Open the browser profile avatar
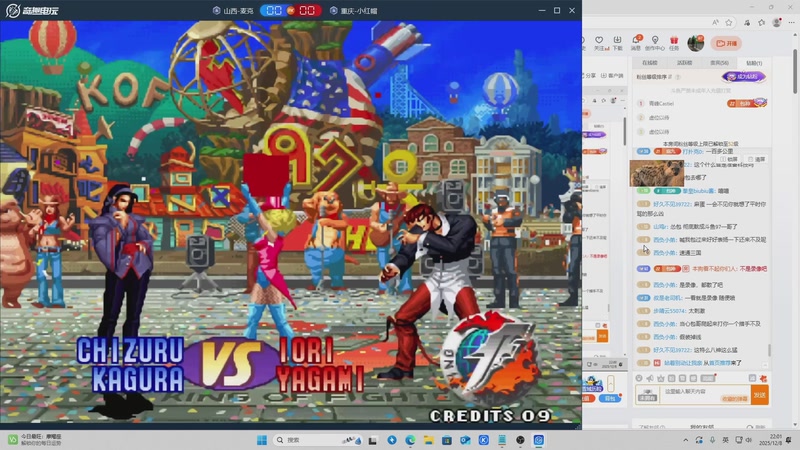Viewport: 800px width, 450px height. (x=777, y=22)
